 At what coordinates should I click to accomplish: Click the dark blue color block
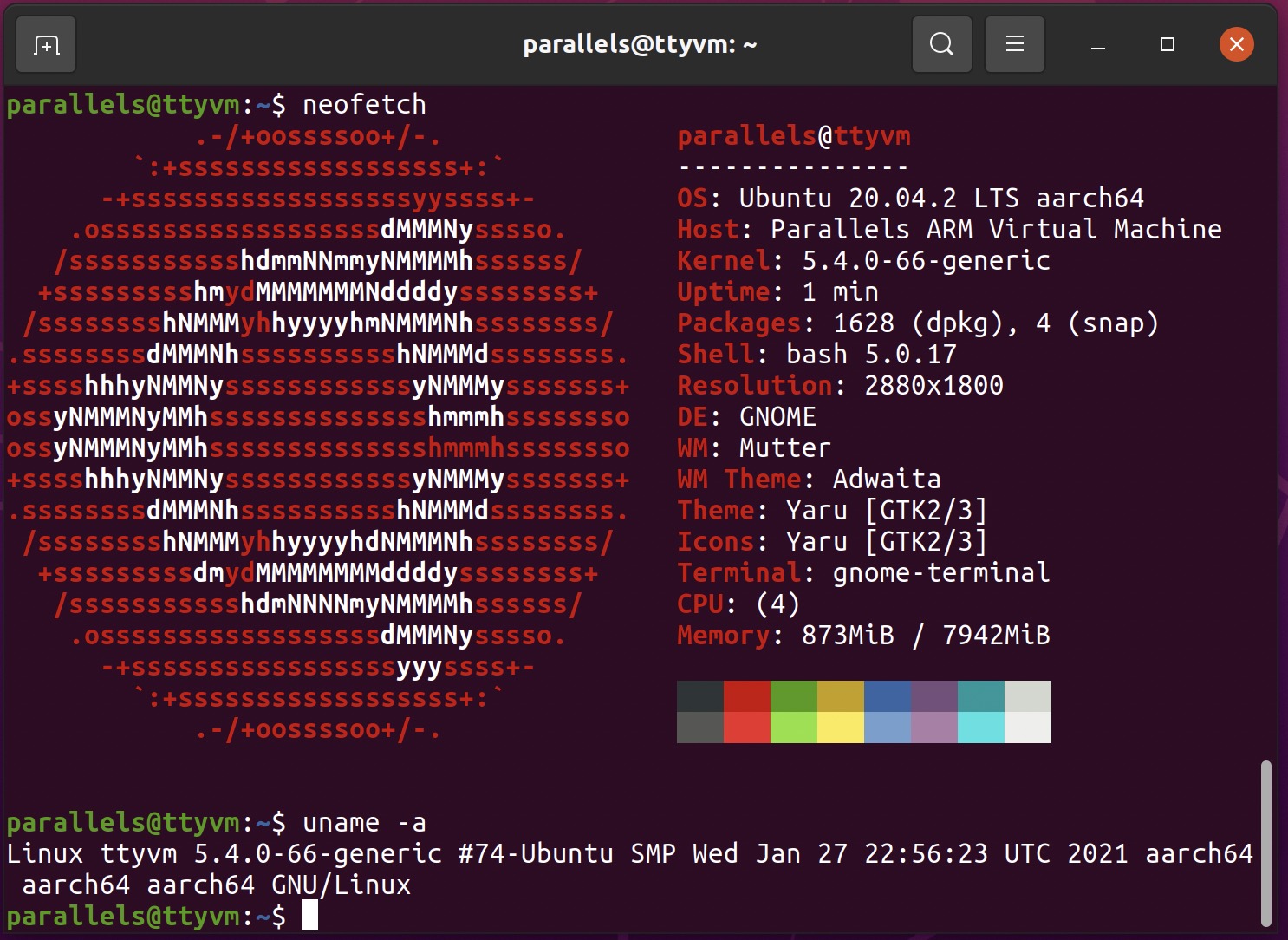click(x=888, y=696)
